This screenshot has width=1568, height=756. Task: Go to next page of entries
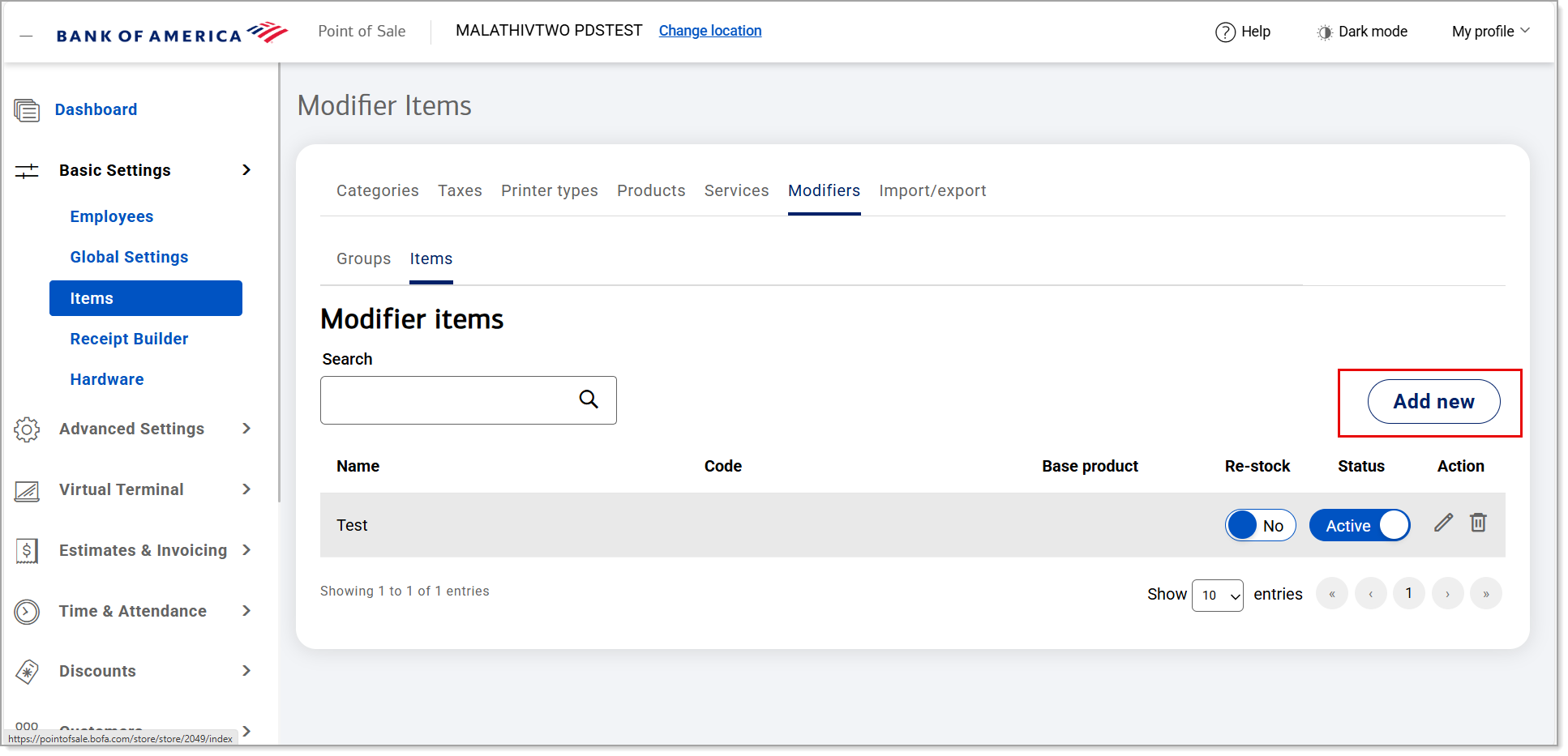click(1448, 594)
